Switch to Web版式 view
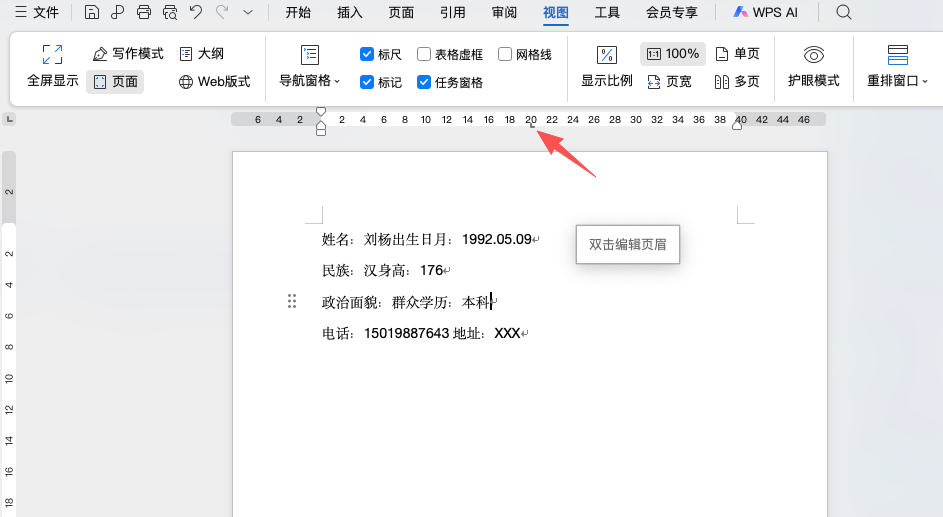943x517 pixels. (215, 82)
